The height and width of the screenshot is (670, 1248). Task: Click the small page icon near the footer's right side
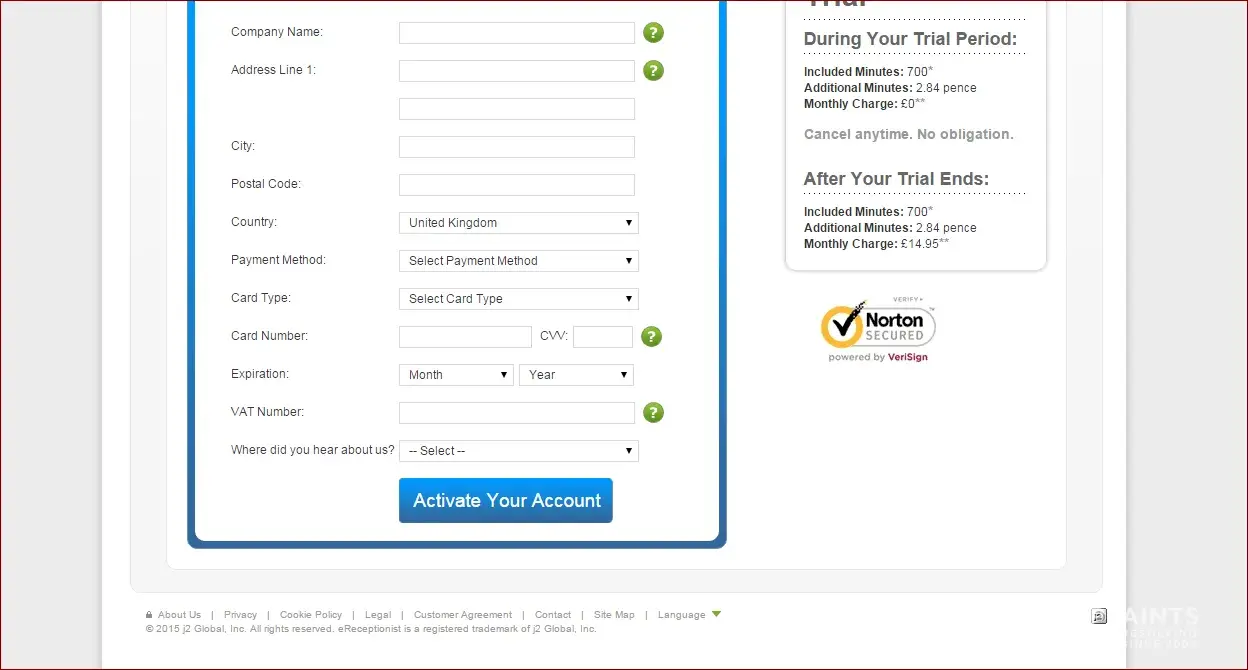tap(1099, 616)
